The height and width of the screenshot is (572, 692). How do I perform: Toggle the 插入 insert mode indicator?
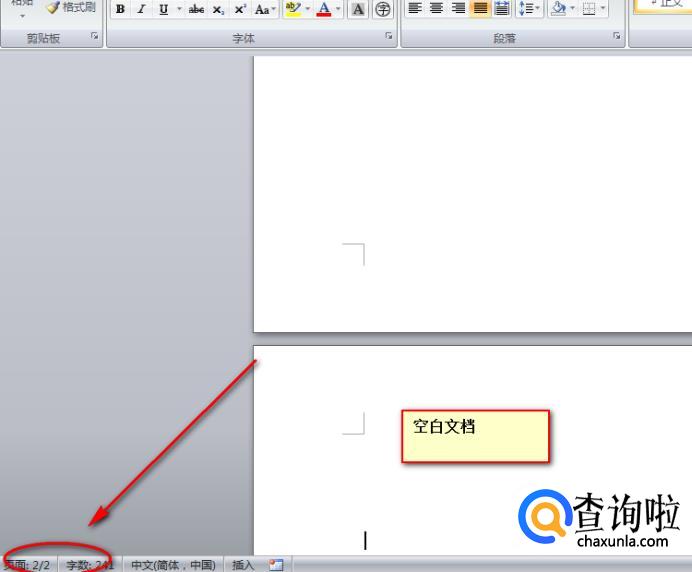(x=243, y=565)
